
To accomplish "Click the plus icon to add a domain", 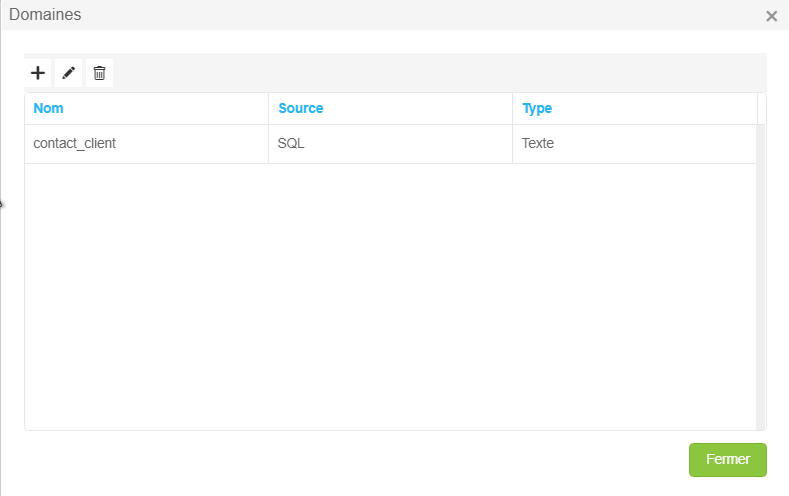I will pyautogui.click(x=38, y=73).
